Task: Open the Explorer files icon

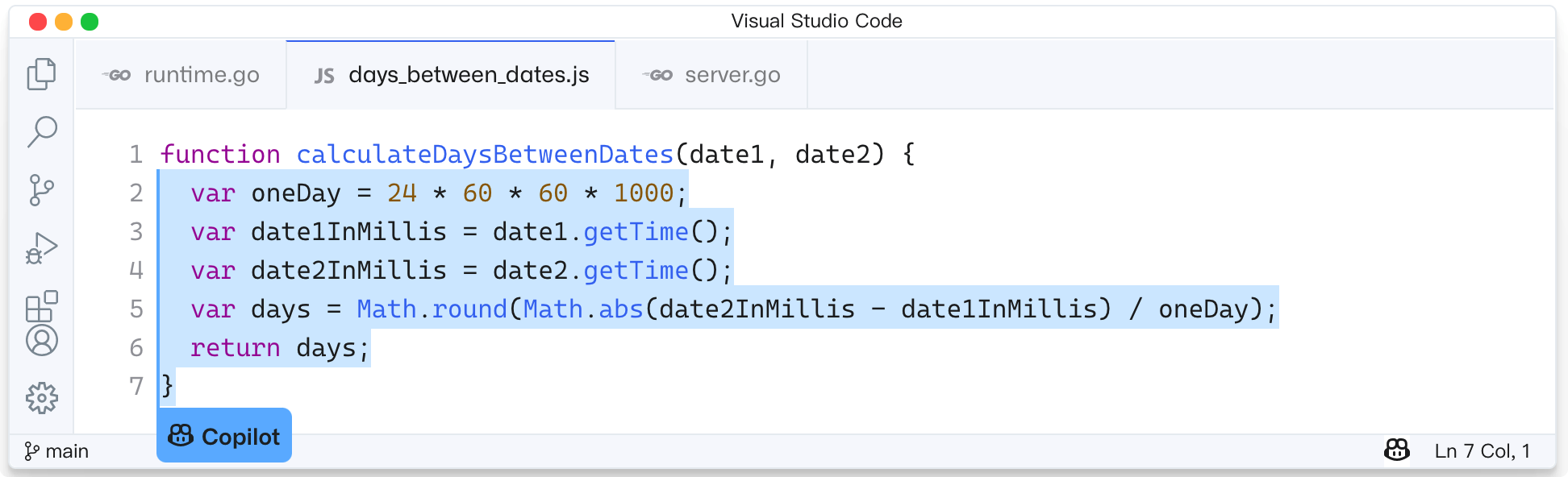Action: tap(42, 74)
